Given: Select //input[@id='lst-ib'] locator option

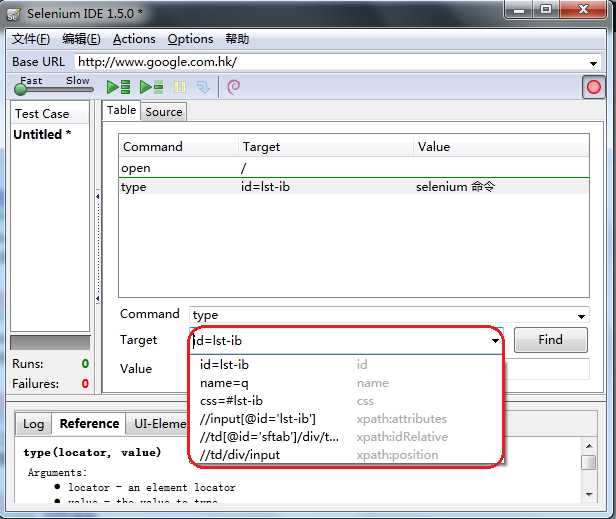Looking at the screenshot, I should tap(346, 419).
